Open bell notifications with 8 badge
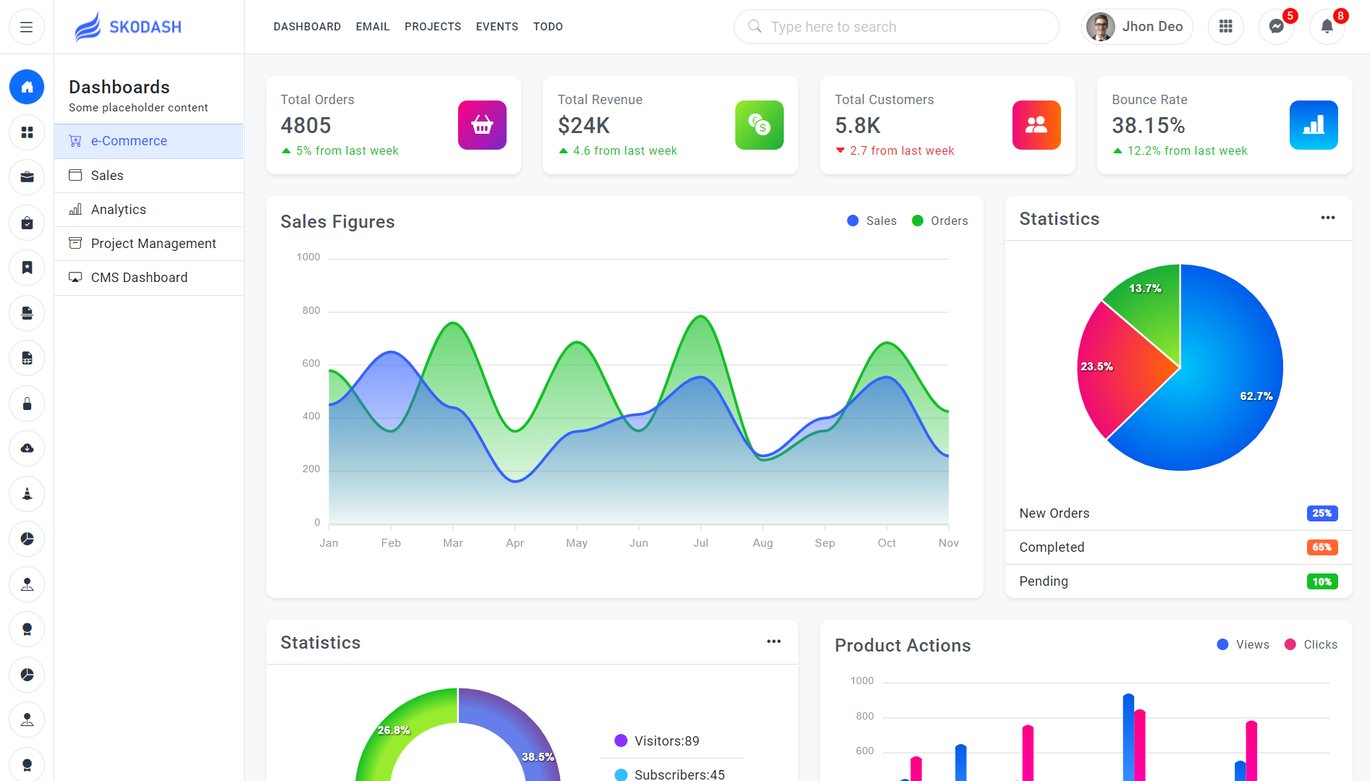This screenshot has width=1370, height=781. coord(1327,27)
